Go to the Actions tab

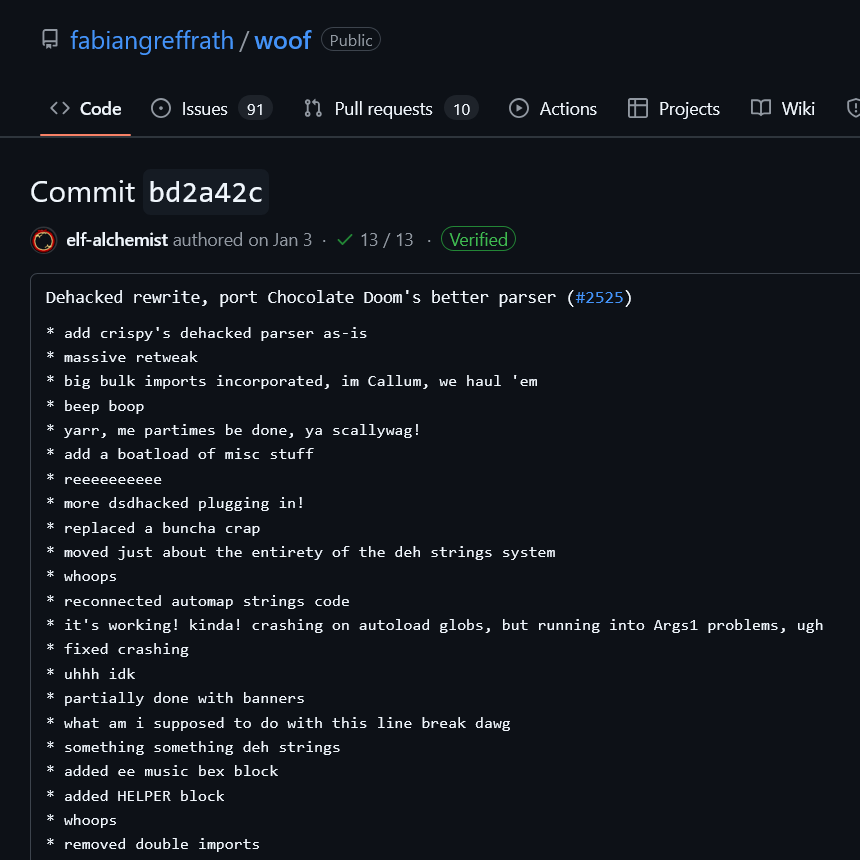point(552,109)
